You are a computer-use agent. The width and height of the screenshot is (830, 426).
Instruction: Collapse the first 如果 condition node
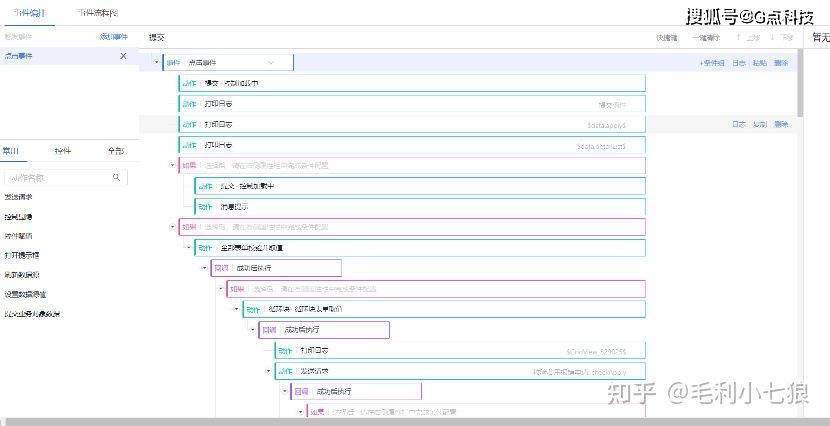[172, 165]
